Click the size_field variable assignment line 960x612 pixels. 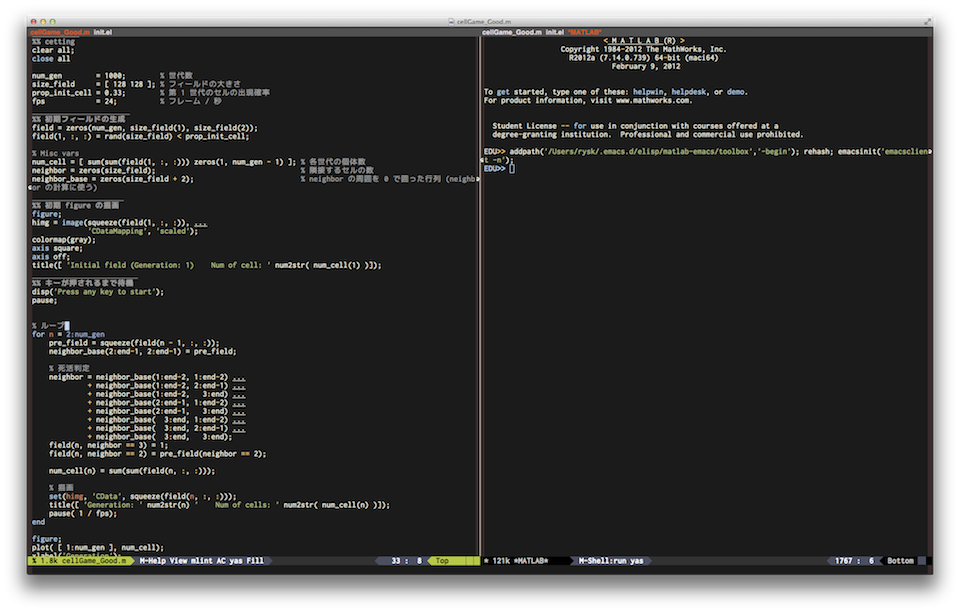[x=93, y=84]
